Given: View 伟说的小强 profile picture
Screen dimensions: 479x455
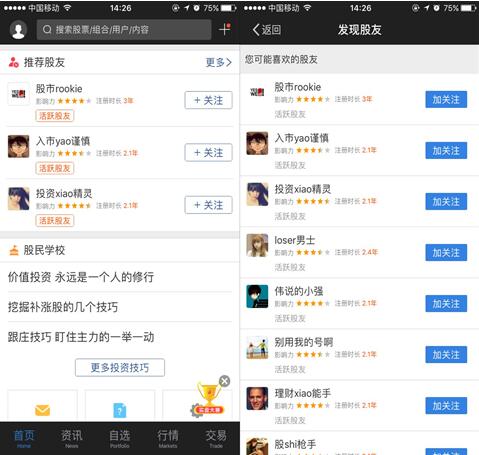Looking at the screenshot, I should click(x=257, y=296).
